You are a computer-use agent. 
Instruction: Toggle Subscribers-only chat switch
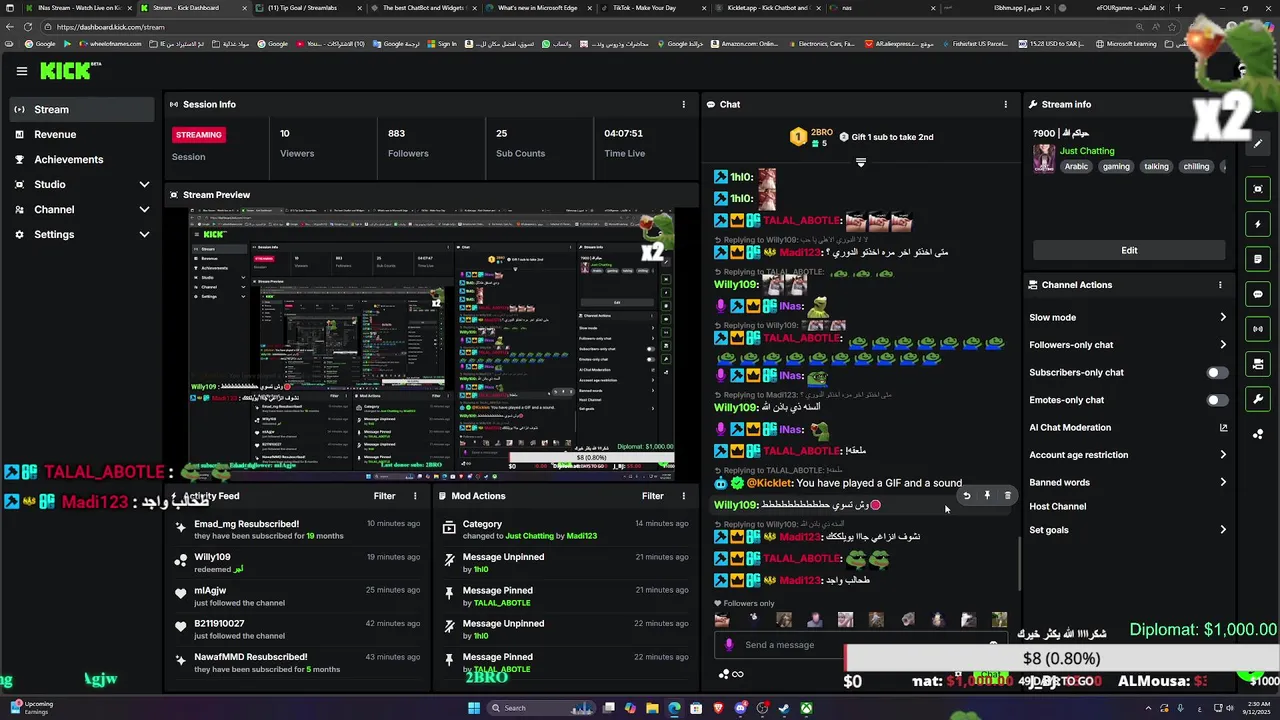[x=1216, y=373]
